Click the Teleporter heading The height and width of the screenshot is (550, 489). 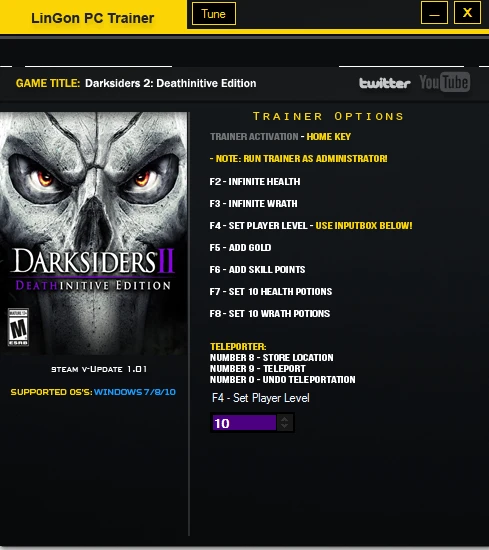pos(238,347)
